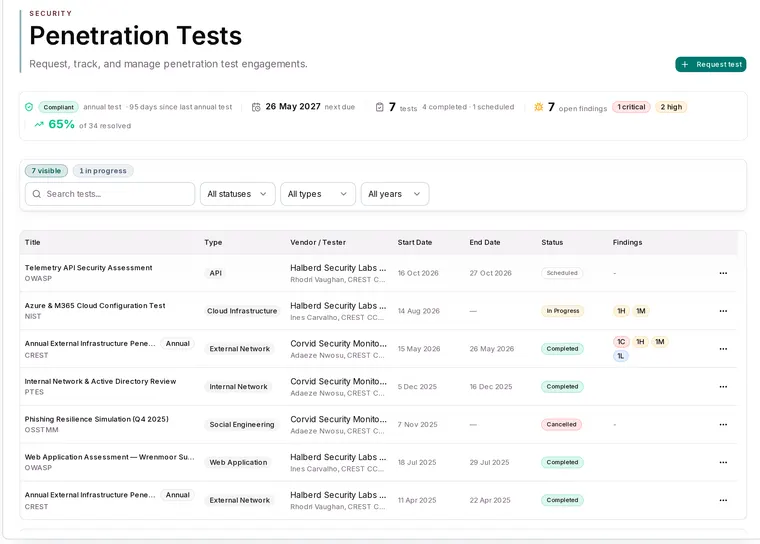Click the 1 critical findings badge

[631, 107]
